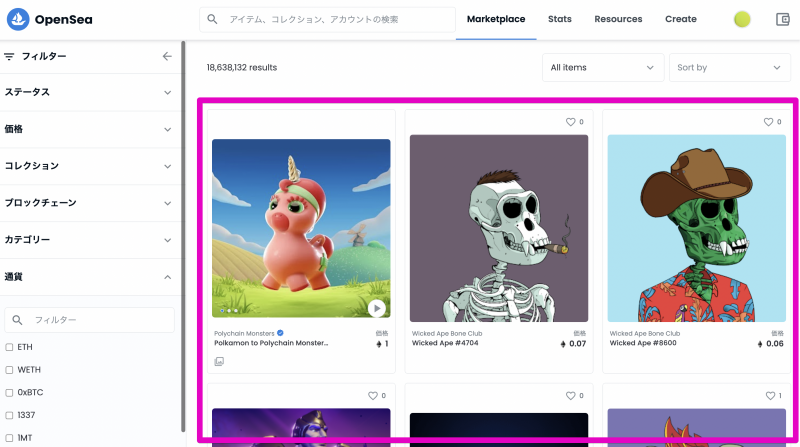Open the wallet icon in header
800x447 pixels.
pos(782,19)
